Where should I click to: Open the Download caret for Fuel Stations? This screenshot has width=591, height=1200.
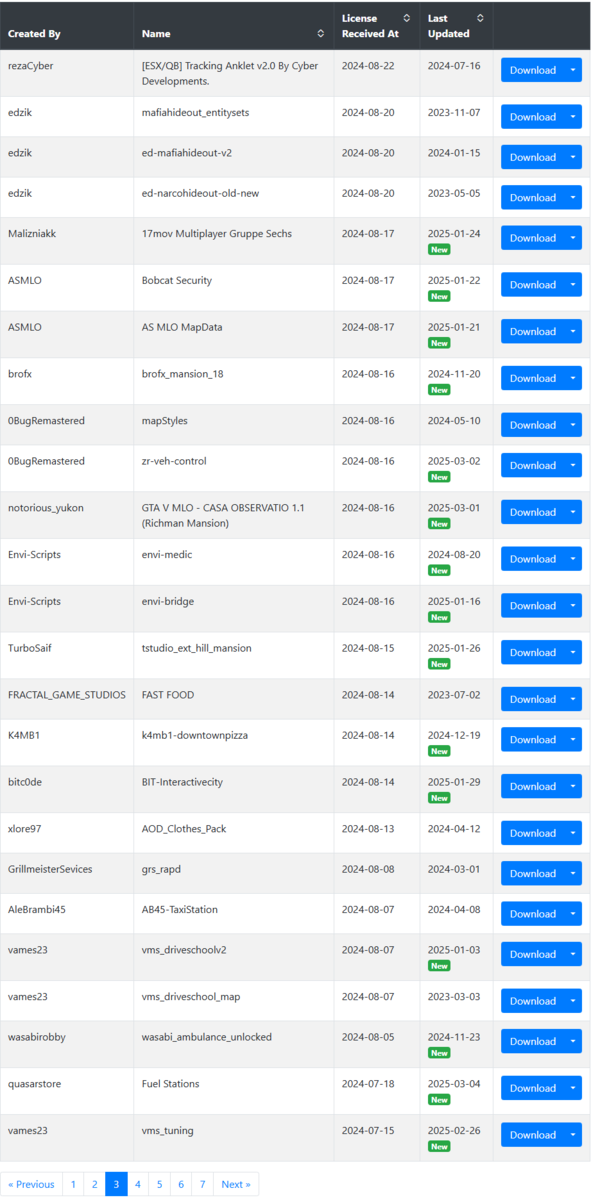click(x=573, y=1088)
